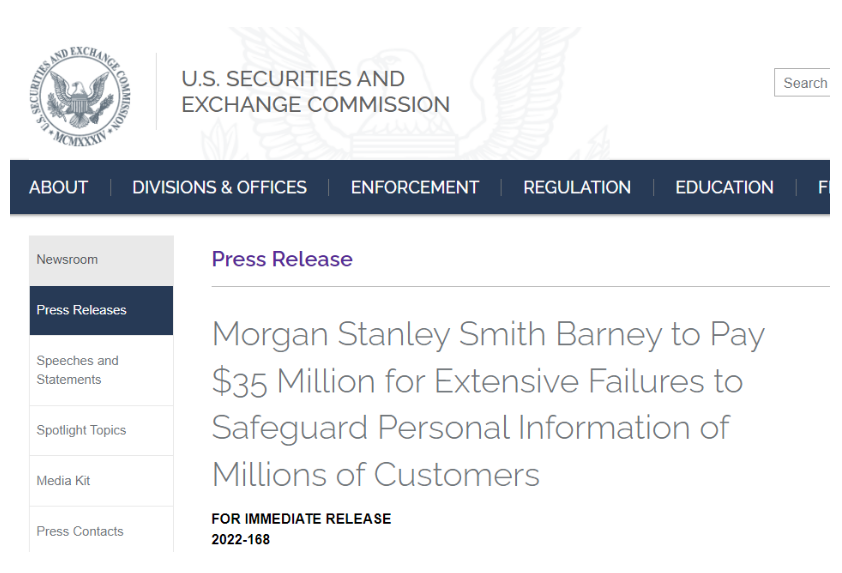The height and width of the screenshot is (573, 842).
Task: Go to Newsroom in the sidebar
Action: 101,260
